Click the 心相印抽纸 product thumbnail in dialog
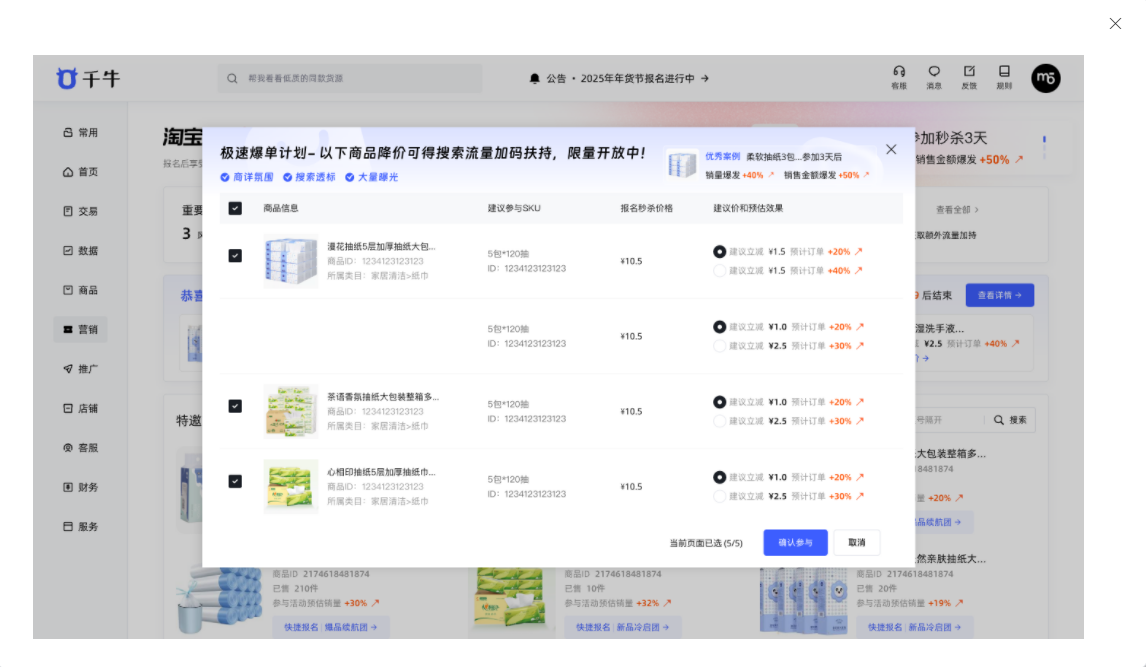 coord(291,487)
